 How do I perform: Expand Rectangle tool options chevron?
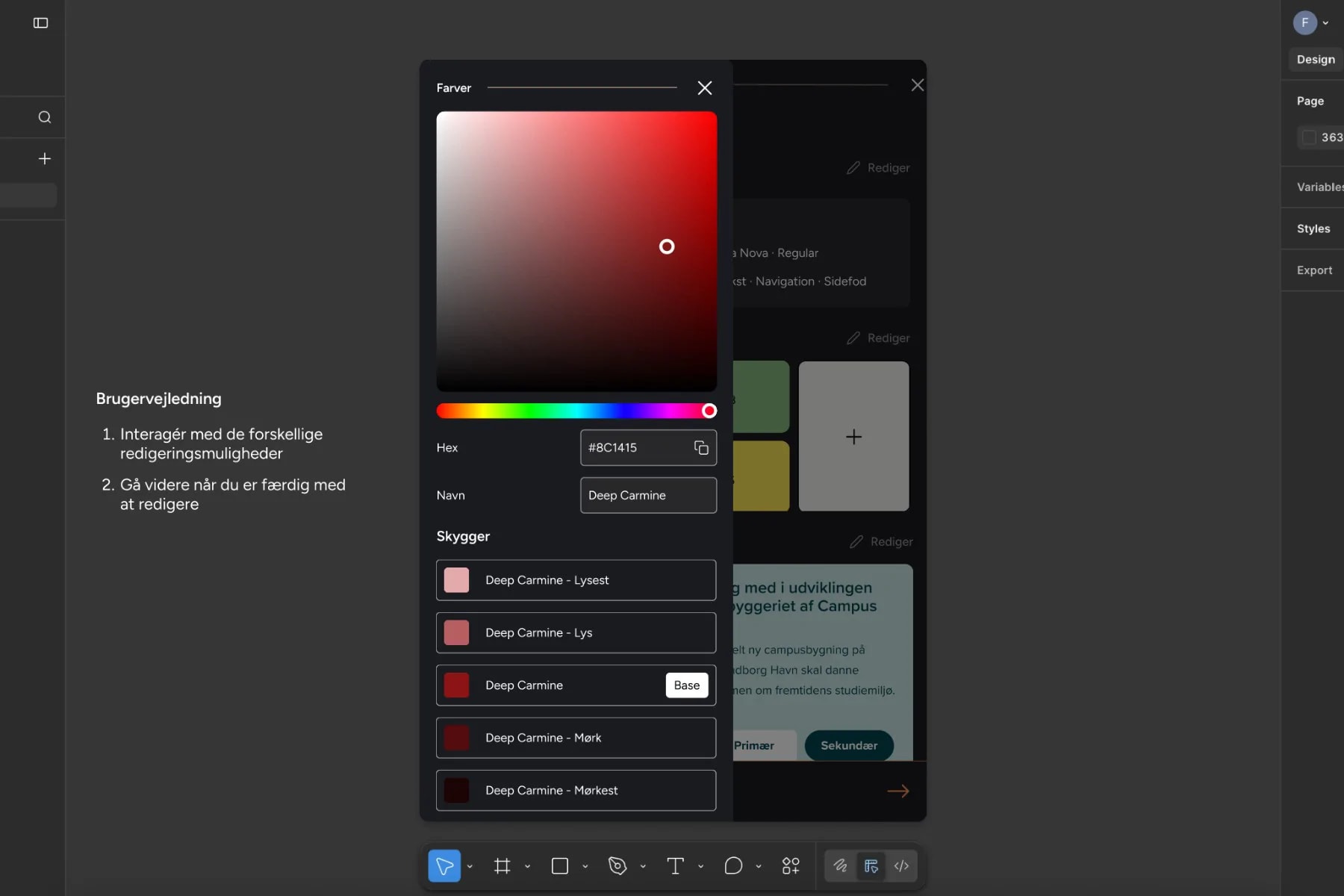585,867
